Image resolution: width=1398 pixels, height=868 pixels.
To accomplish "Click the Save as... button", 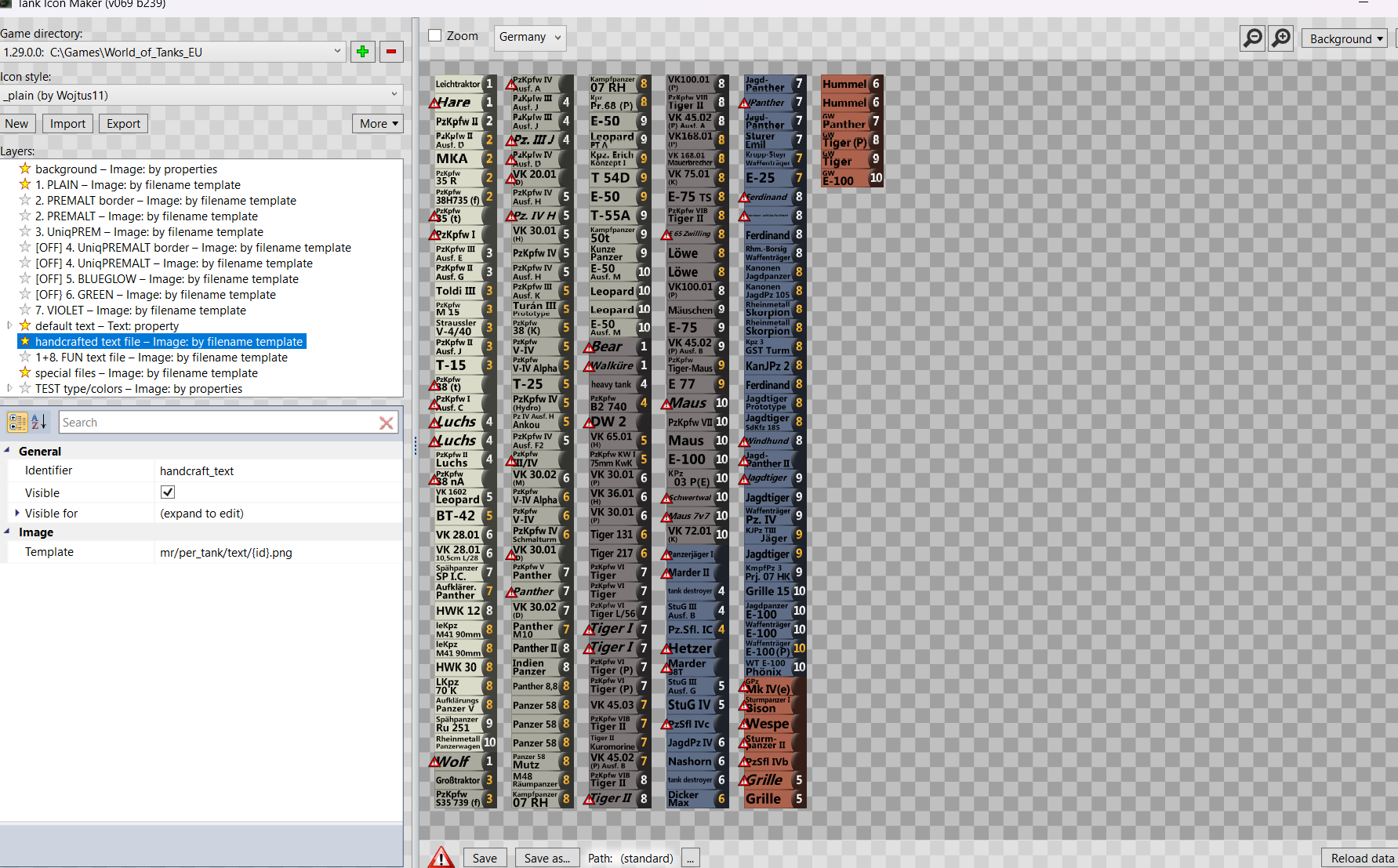I will point(546,858).
